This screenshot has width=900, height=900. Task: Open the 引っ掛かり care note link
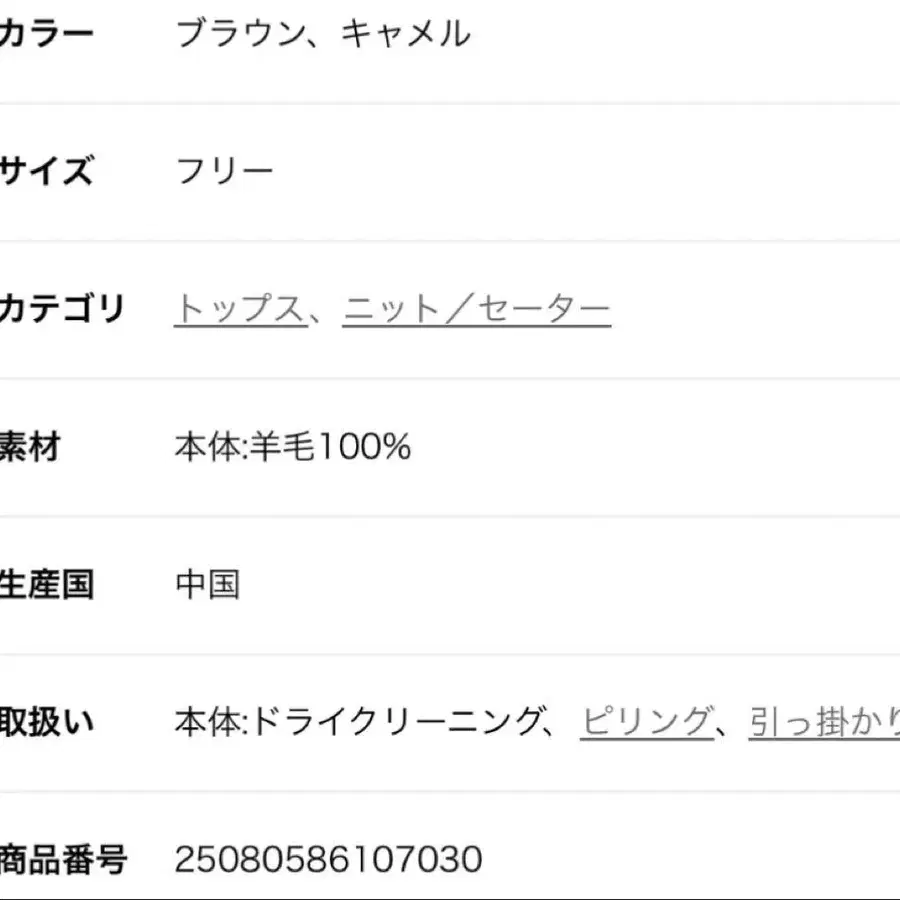(822, 722)
